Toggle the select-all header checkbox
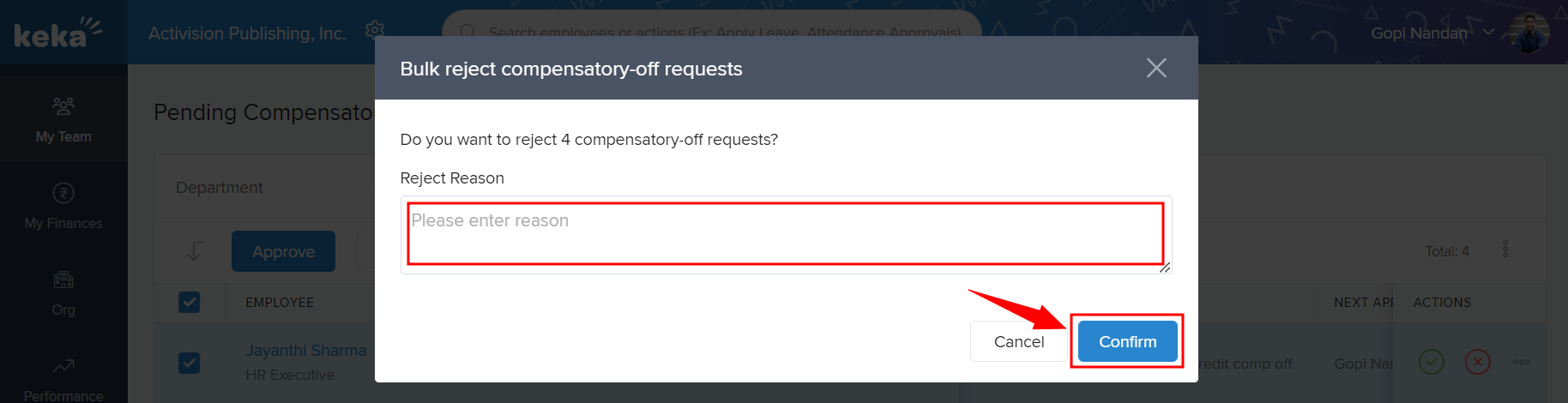The width and height of the screenshot is (1568, 403). 190,302
